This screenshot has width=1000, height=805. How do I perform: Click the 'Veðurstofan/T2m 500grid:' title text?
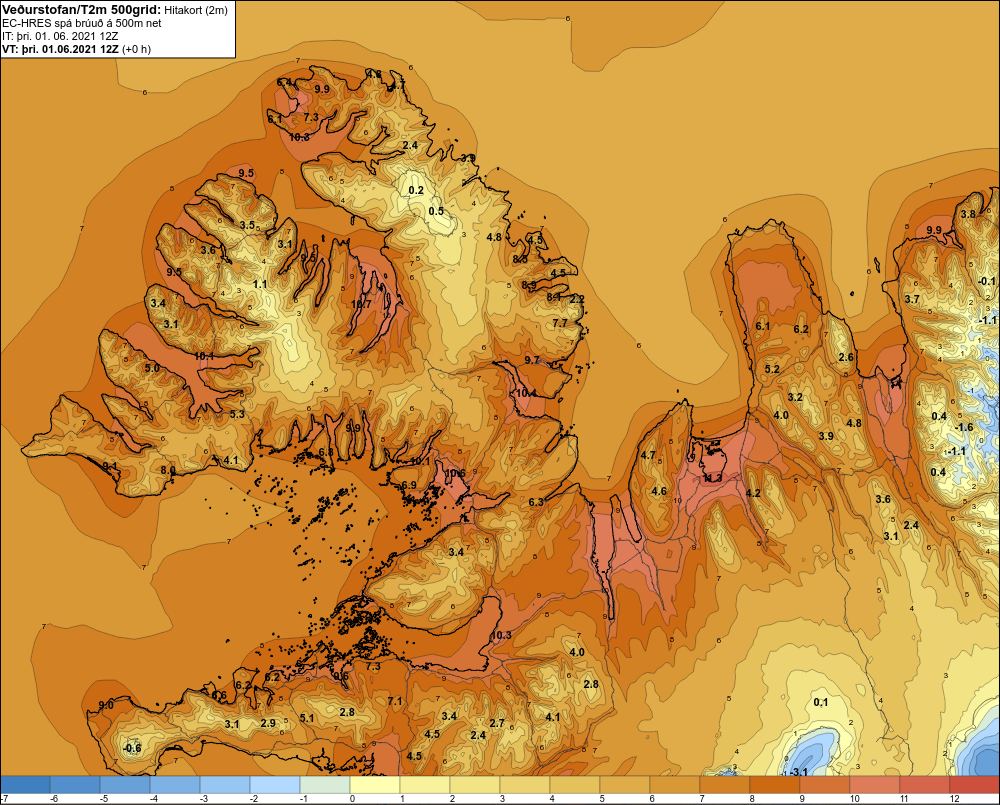pyautogui.click(x=82, y=10)
